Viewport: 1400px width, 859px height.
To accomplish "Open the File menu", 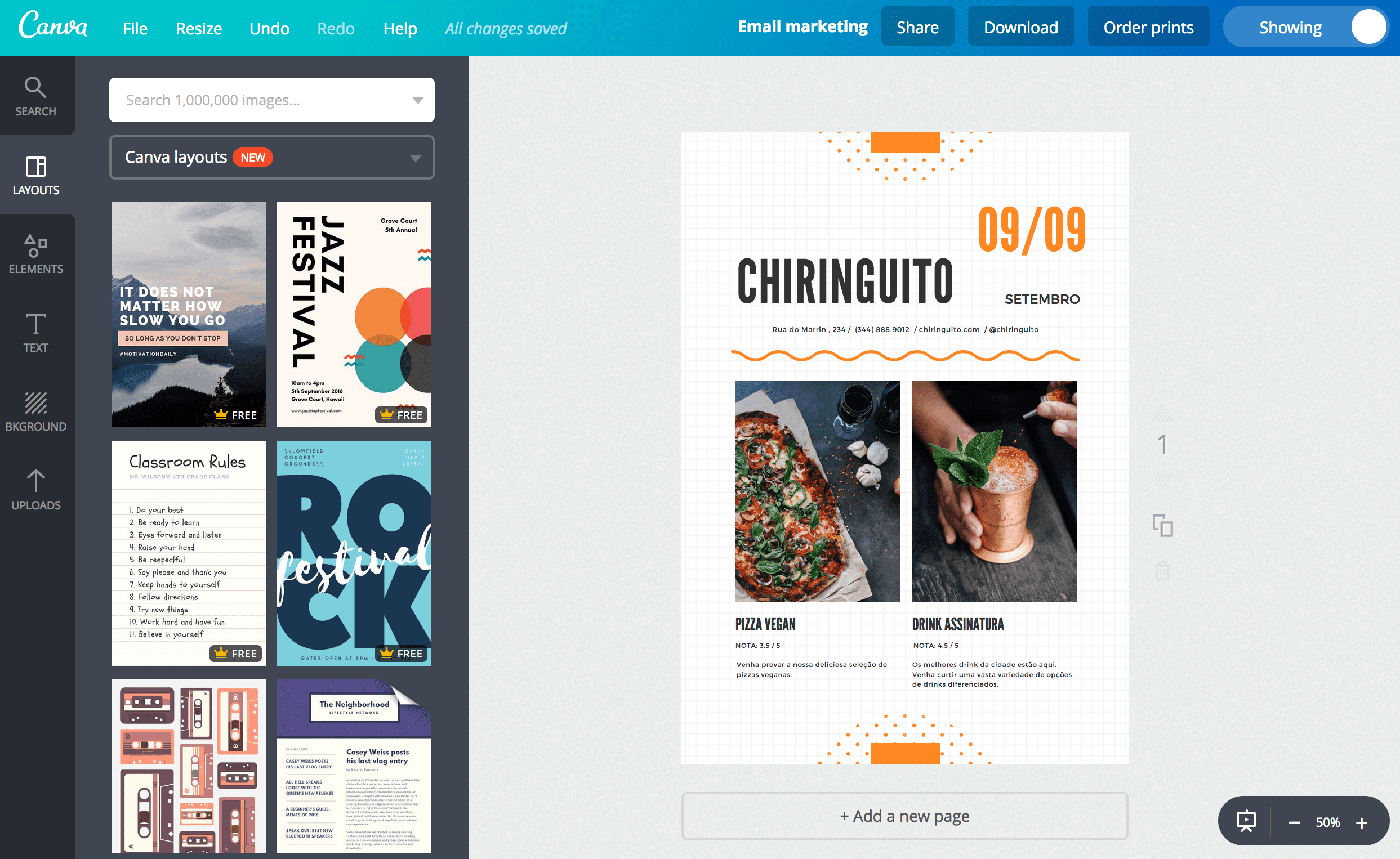I will click(x=133, y=27).
